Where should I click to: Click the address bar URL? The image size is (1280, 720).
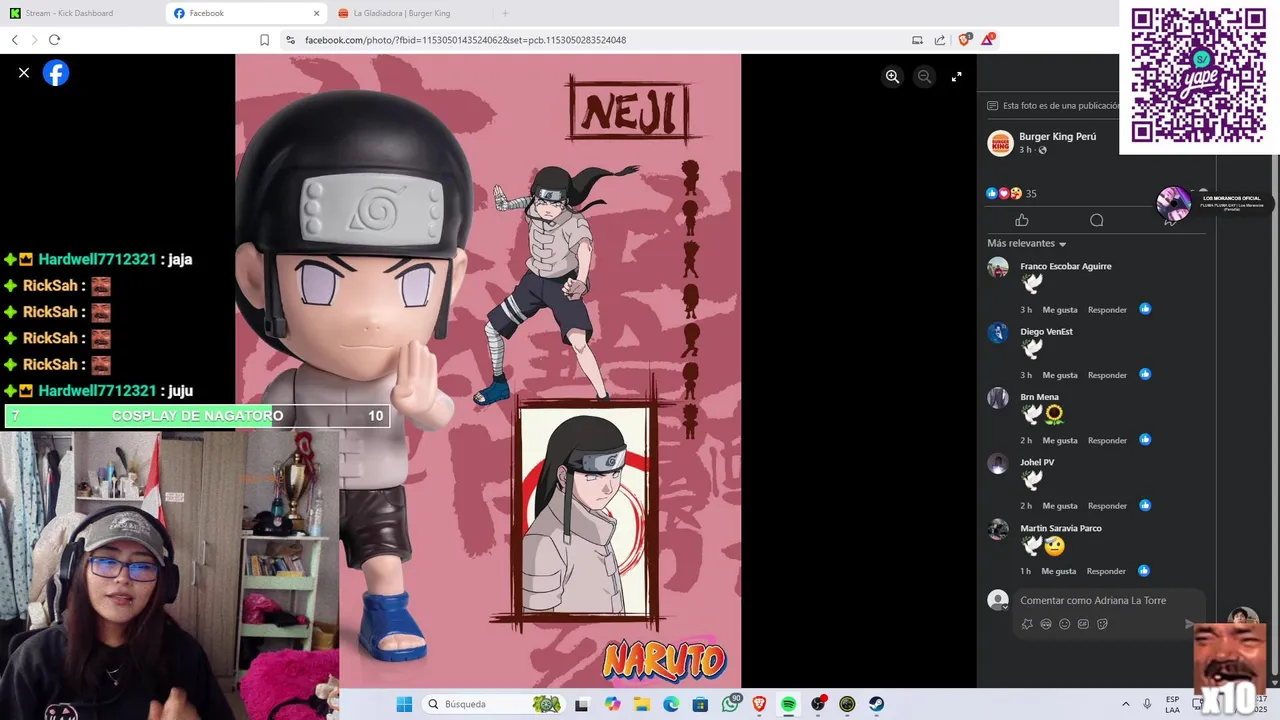click(465, 40)
